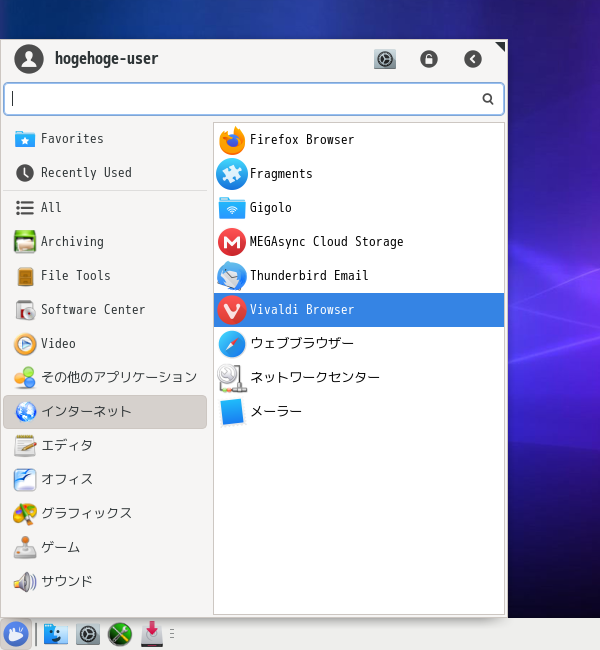Open the red download-arrow installer on the taskbar
The width and height of the screenshot is (600, 650).
152,634
